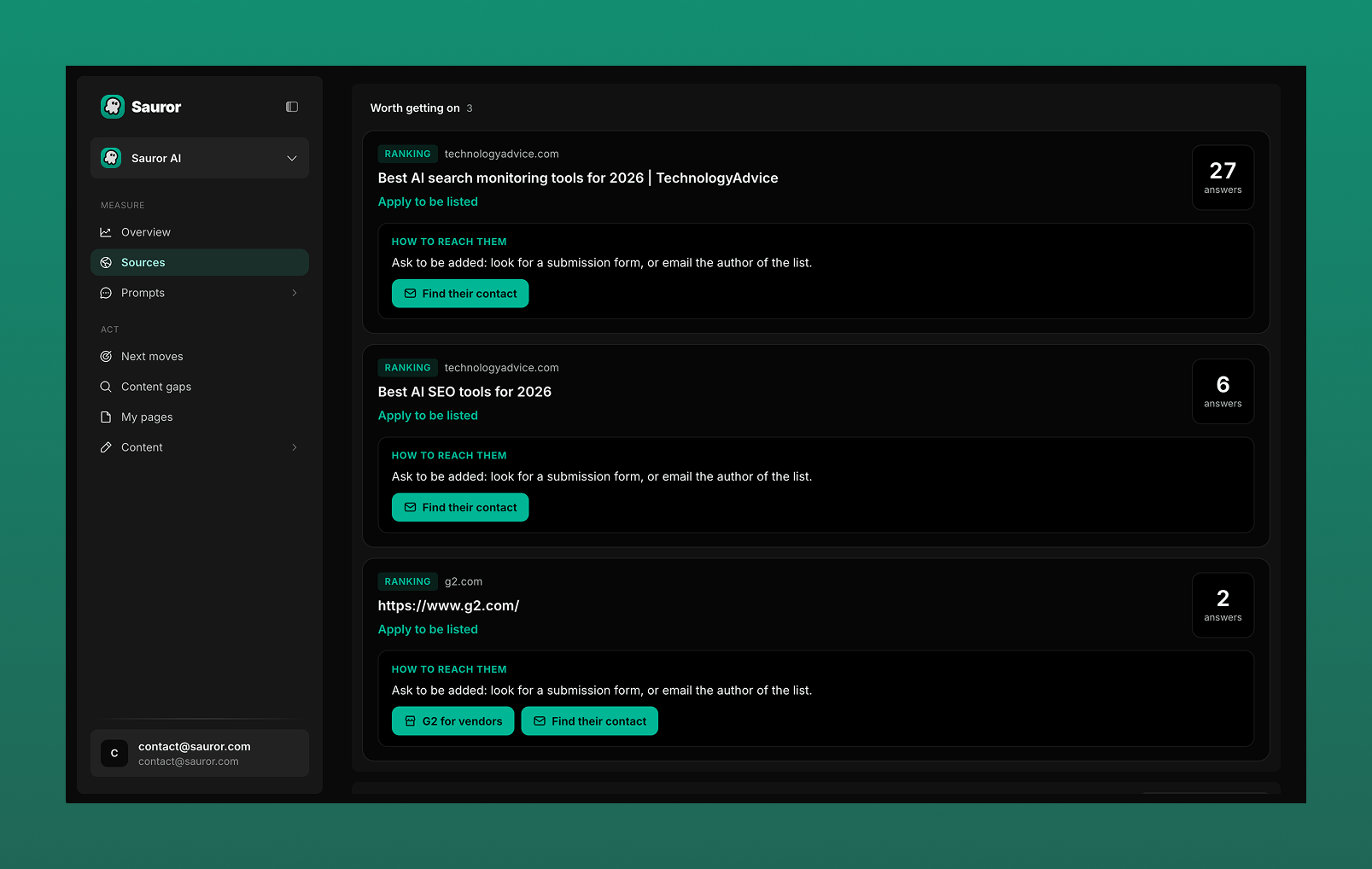Click the RANKING badge on the 27 answers card
1372x869 pixels.
(x=408, y=154)
